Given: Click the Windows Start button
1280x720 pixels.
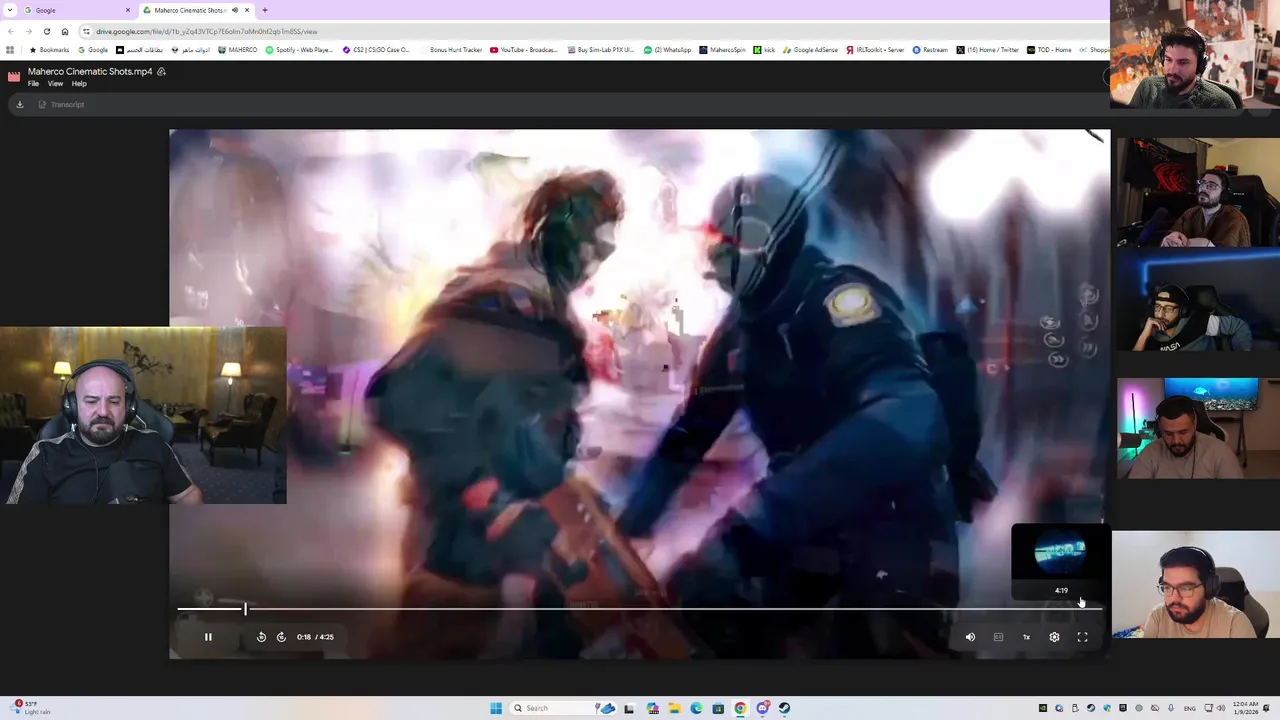Looking at the screenshot, I should point(496,708).
